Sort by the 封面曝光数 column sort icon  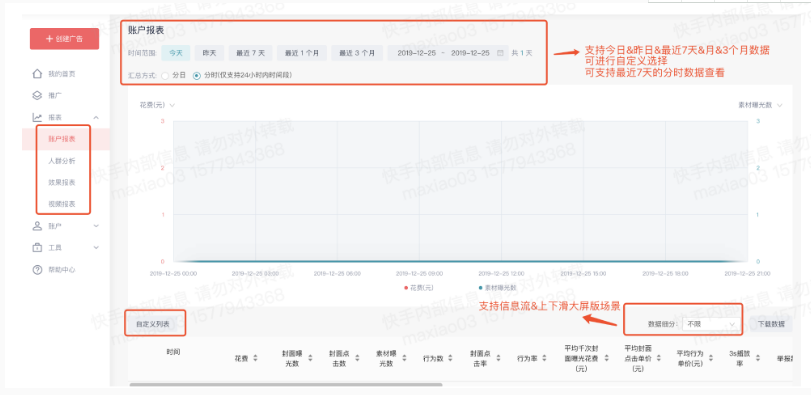tap(310, 358)
